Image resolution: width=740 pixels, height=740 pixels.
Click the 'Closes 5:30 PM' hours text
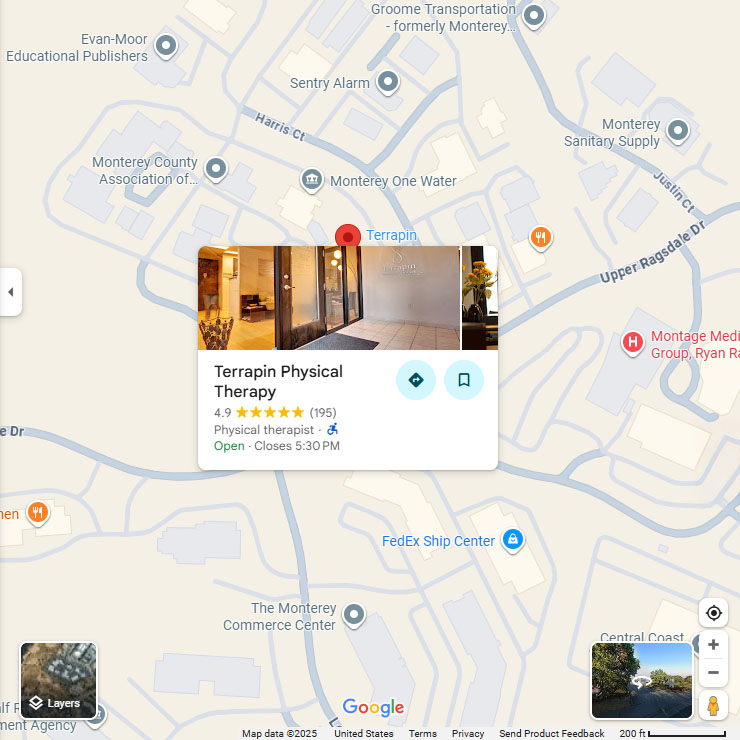point(297,446)
